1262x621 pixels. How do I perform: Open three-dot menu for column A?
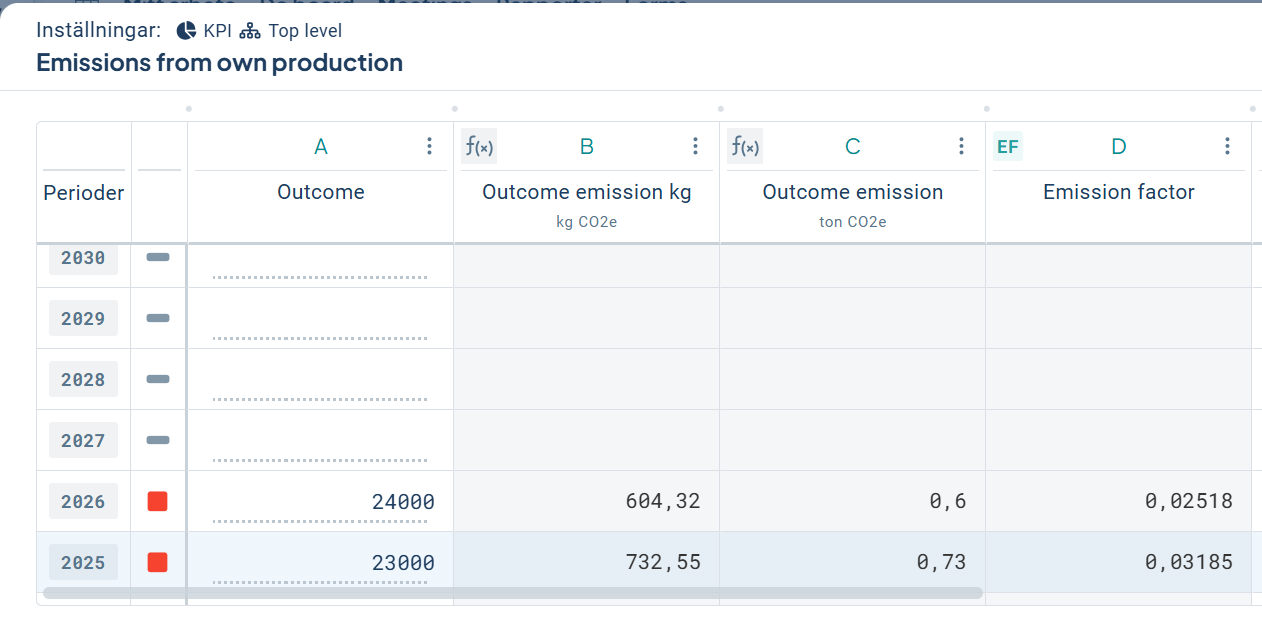tap(429, 147)
